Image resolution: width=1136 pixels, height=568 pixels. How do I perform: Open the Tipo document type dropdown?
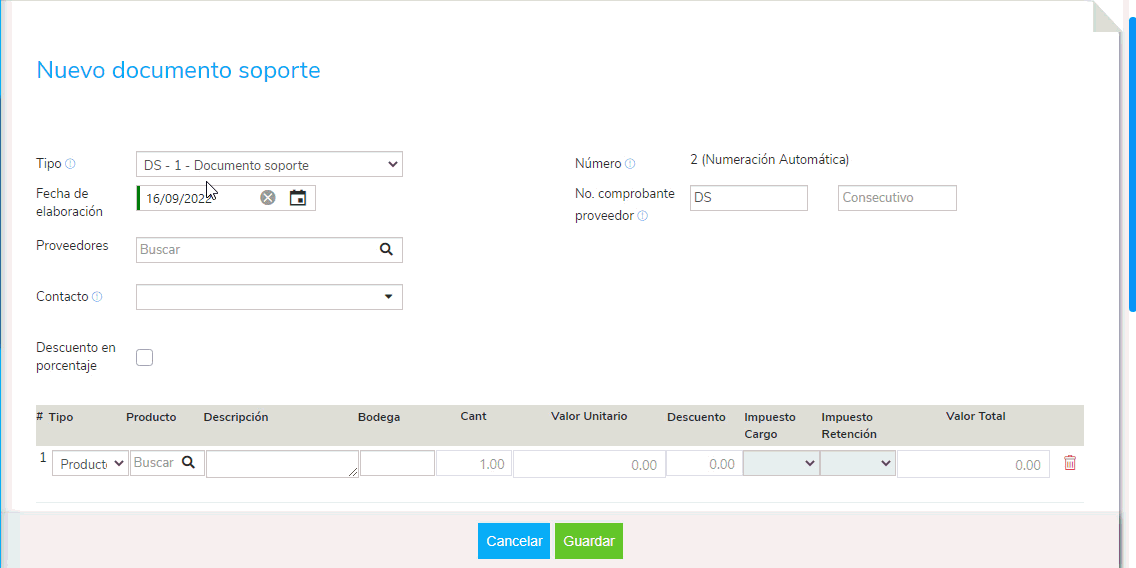[x=269, y=165]
